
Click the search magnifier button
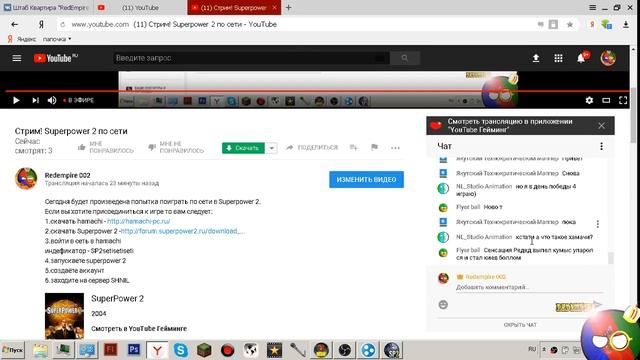pos(404,58)
